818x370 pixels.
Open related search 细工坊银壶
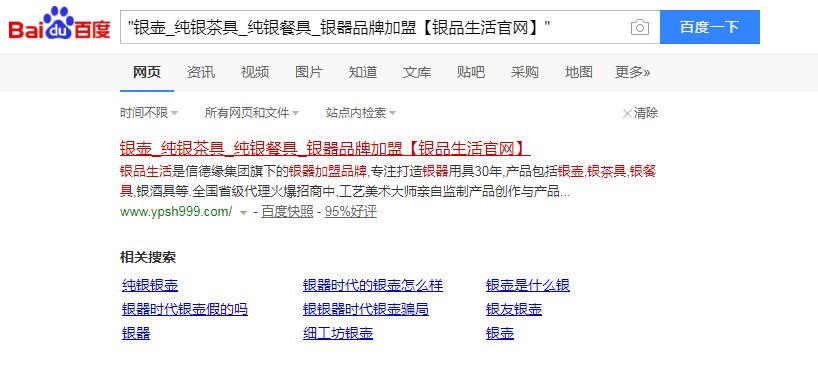(x=338, y=333)
